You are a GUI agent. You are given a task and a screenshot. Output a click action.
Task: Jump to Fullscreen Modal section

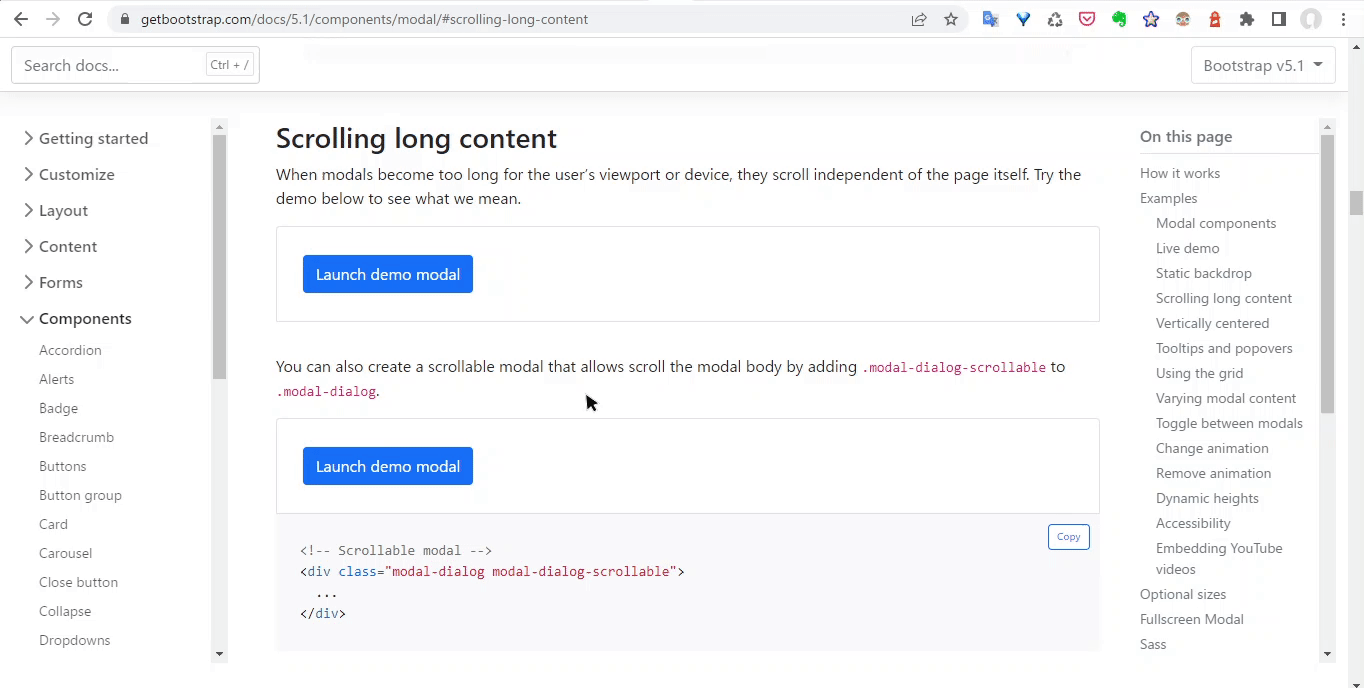click(1192, 619)
